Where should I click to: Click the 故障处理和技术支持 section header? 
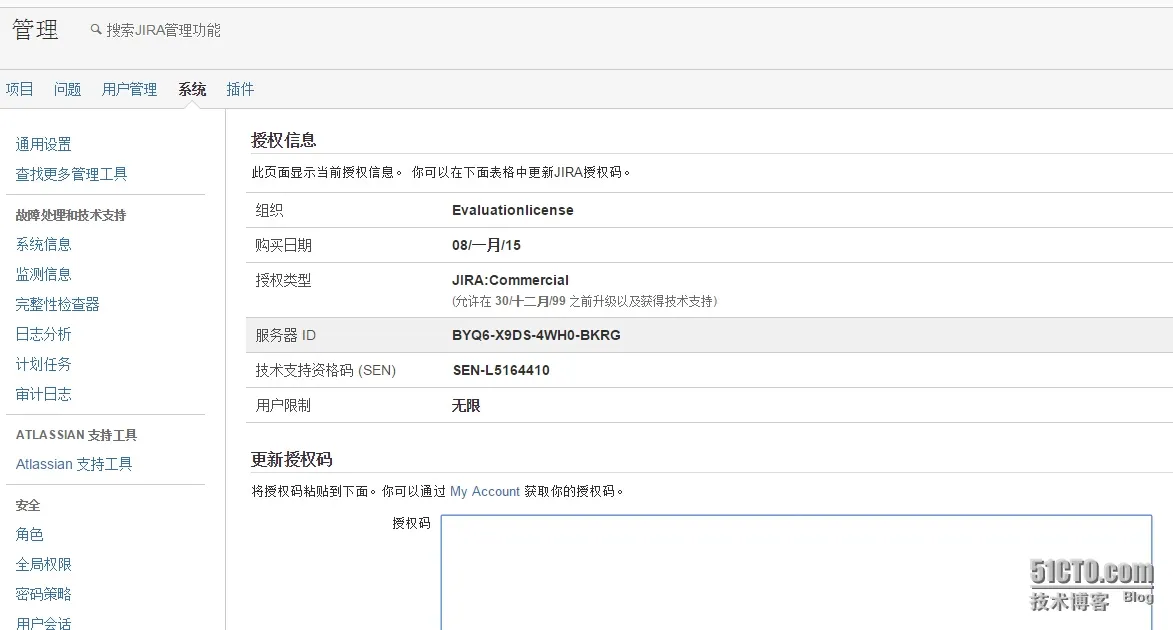tap(71, 215)
